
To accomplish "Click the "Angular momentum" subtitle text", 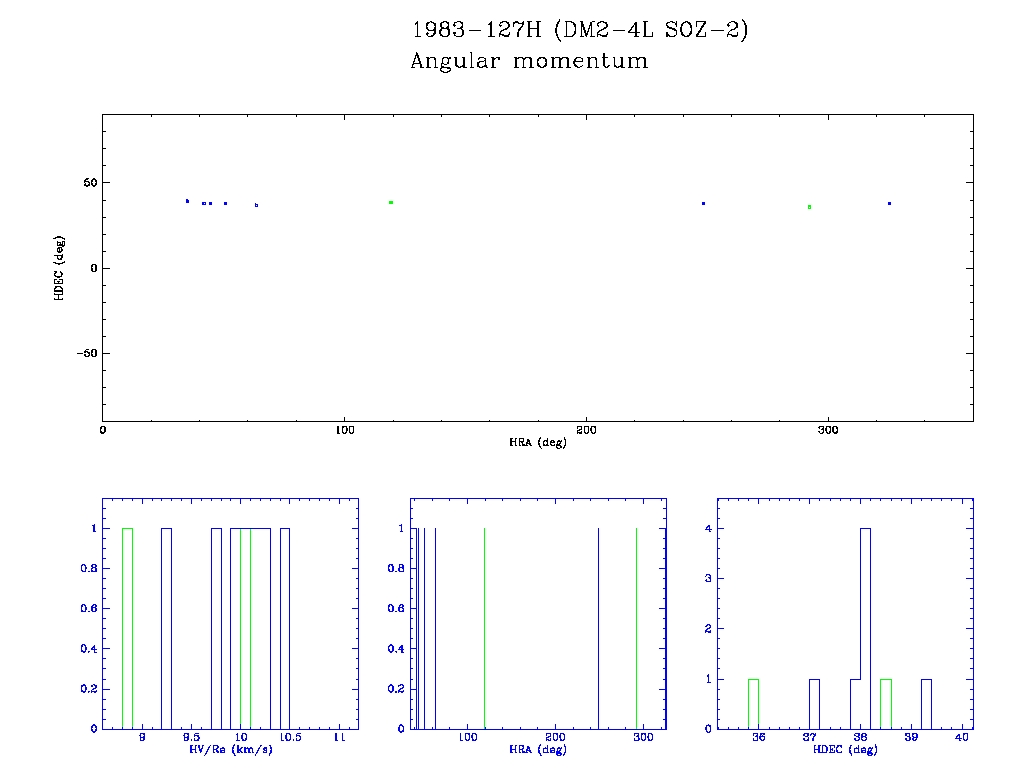I will coord(529,62).
